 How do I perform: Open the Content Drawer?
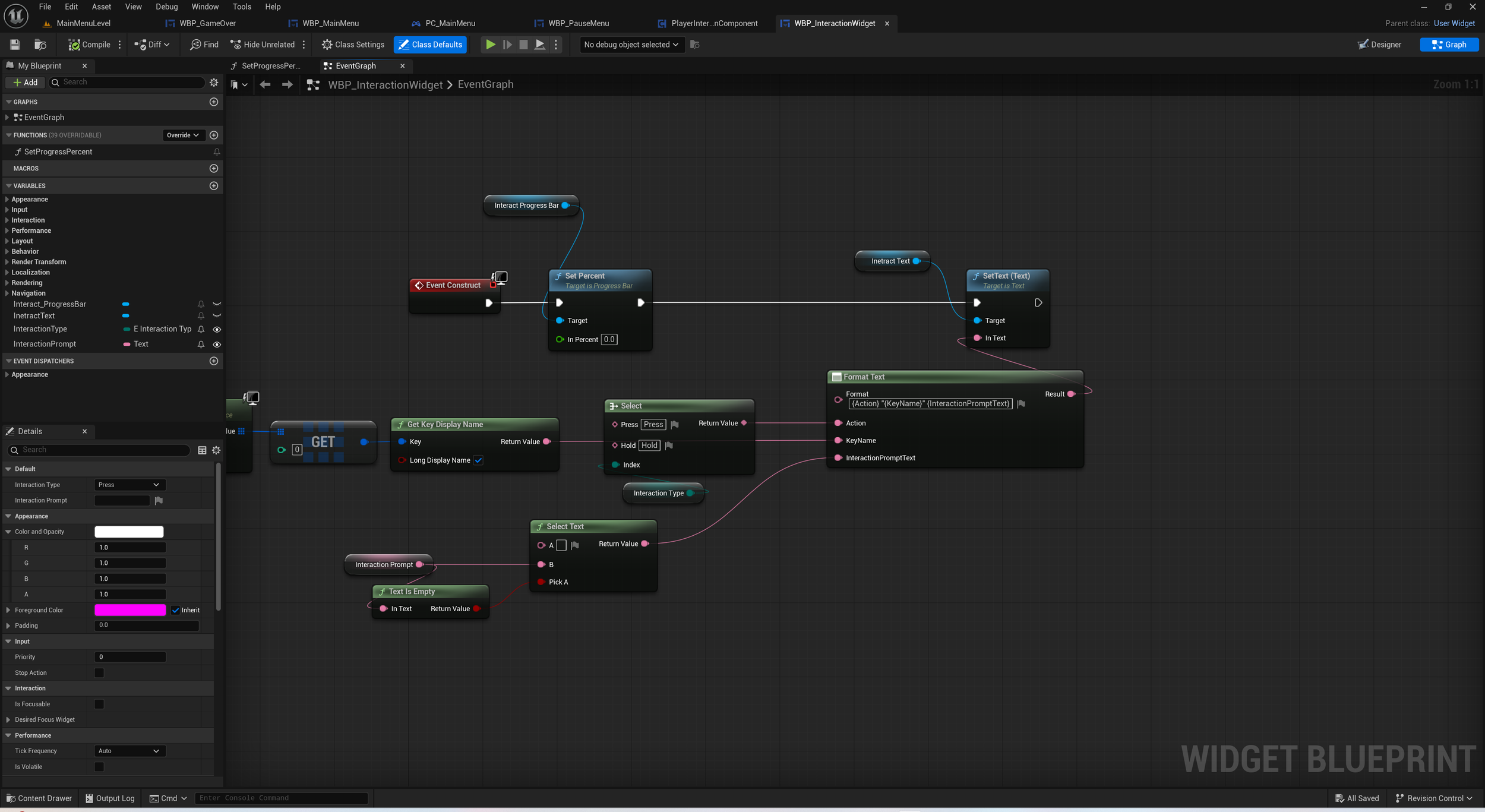pos(39,798)
